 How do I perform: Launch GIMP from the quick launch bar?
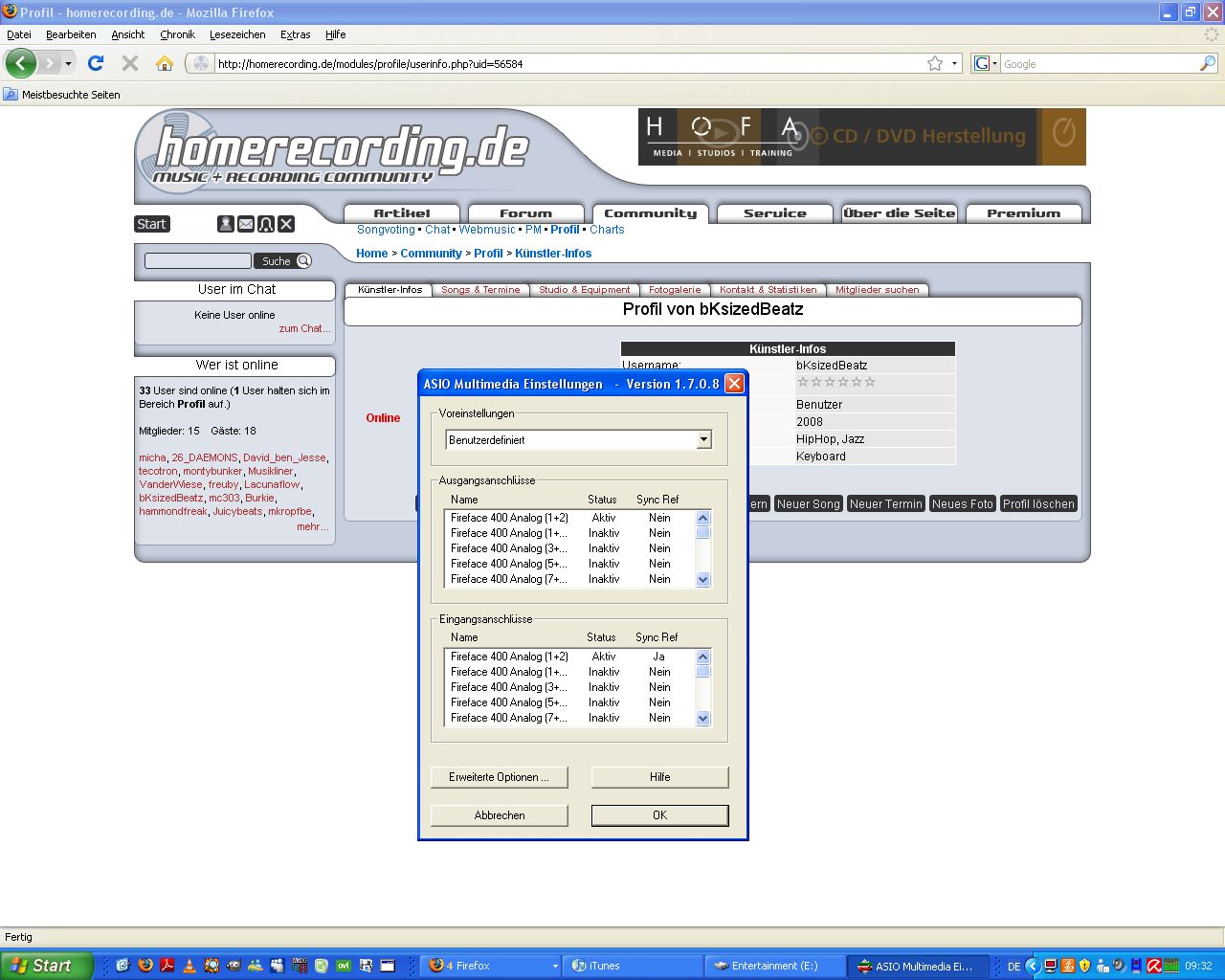(234, 966)
